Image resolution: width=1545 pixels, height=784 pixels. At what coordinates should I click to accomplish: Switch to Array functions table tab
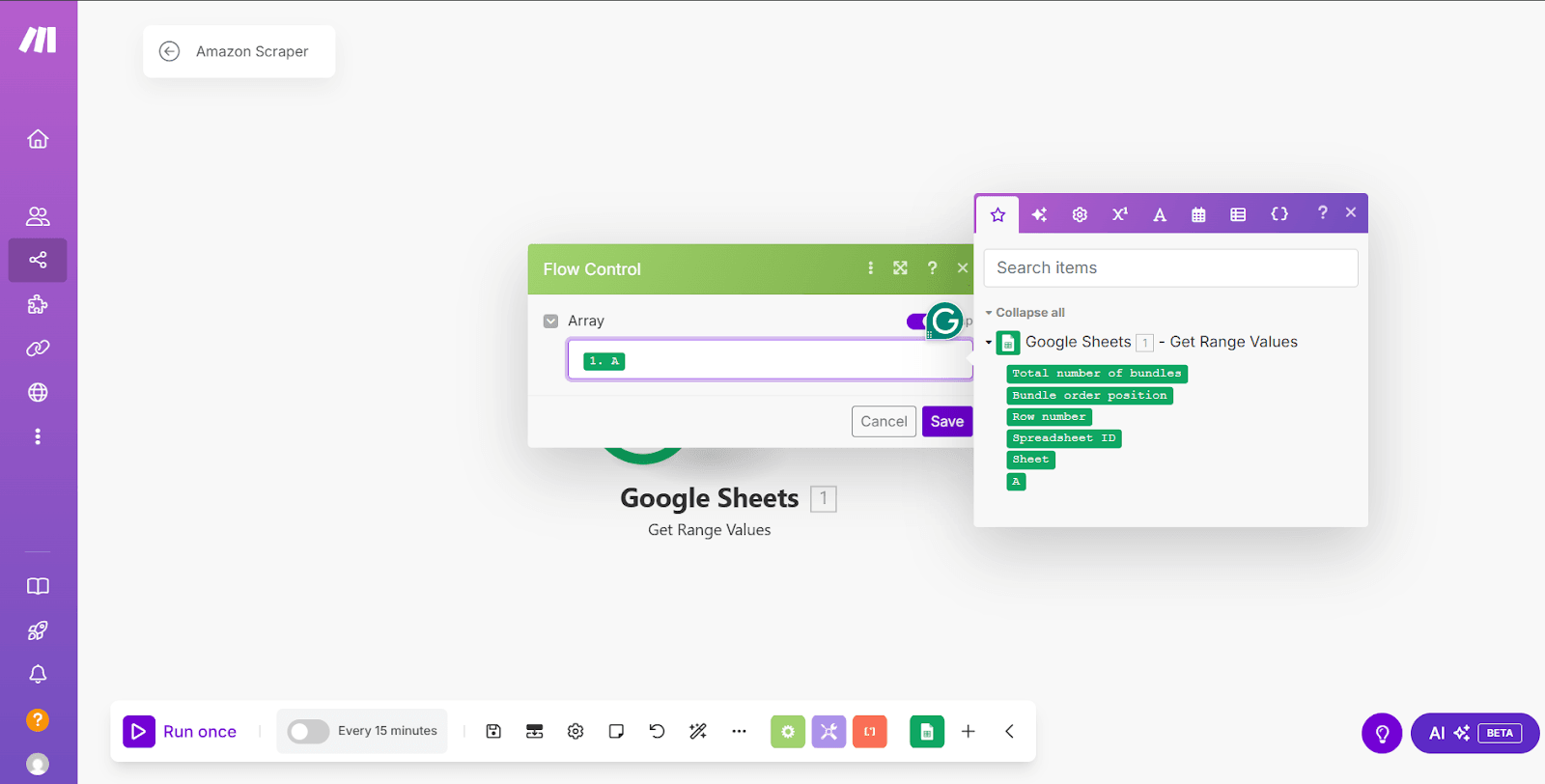point(1238,214)
